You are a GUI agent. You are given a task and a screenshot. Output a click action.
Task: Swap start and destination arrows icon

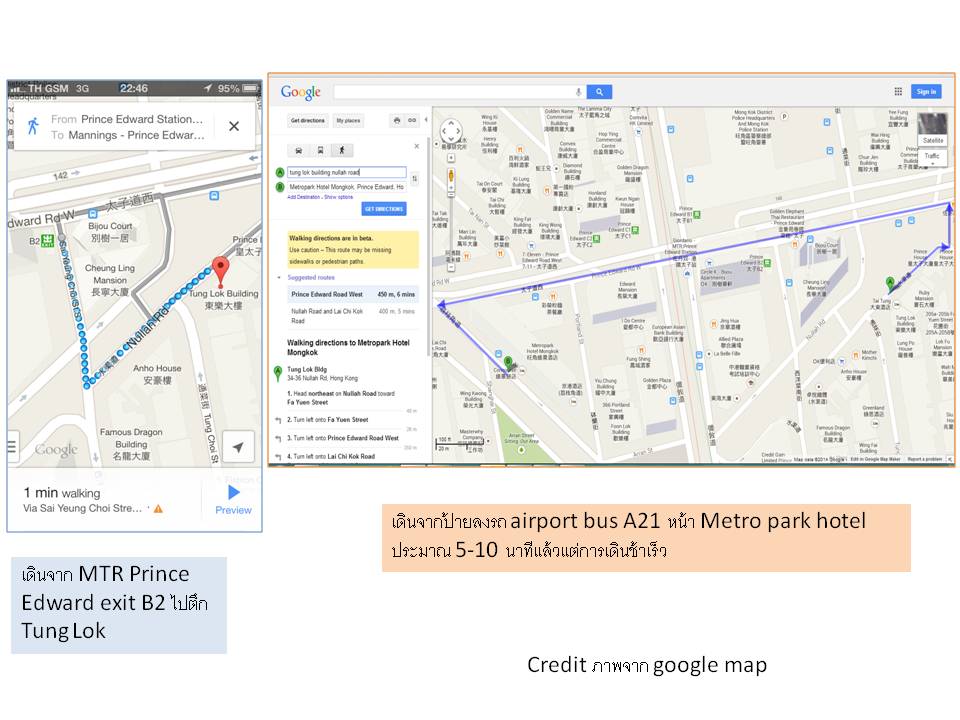414,179
